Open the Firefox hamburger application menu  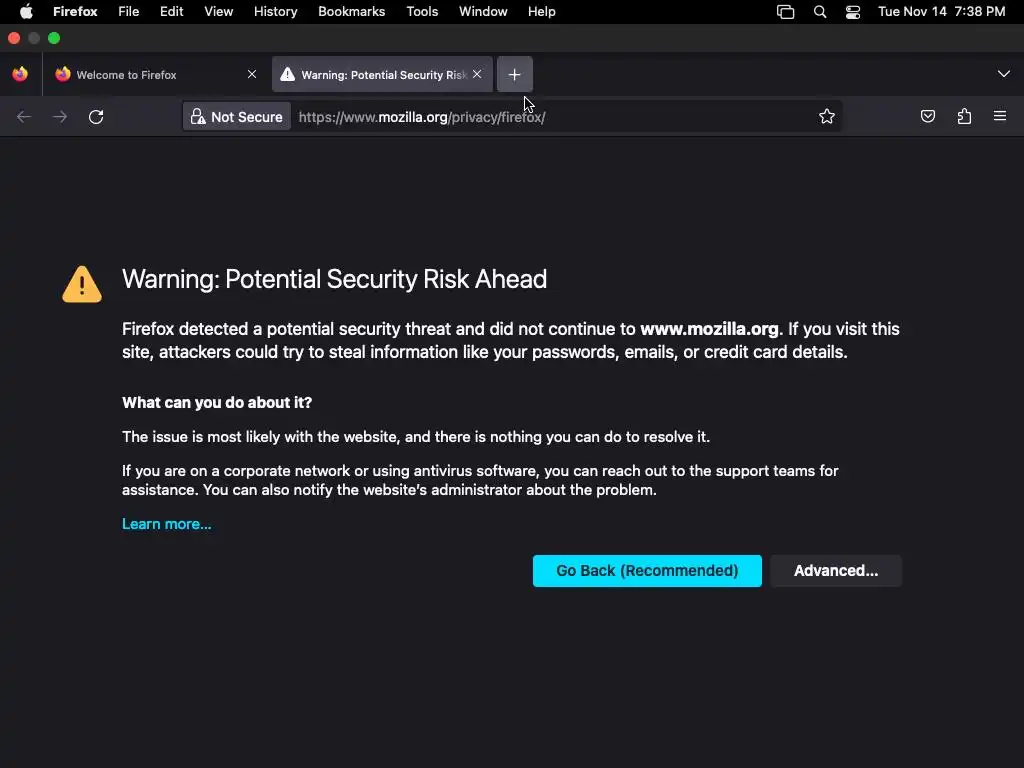1000,117
